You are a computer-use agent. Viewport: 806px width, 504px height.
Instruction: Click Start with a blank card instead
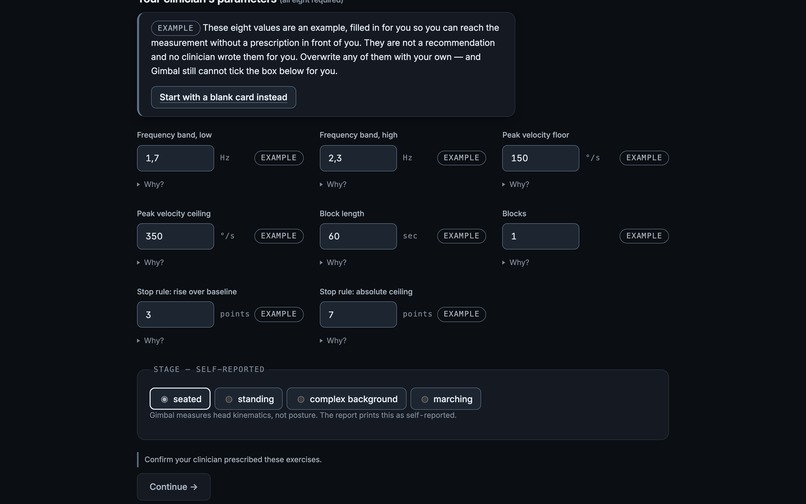click(x=224, y=97)
